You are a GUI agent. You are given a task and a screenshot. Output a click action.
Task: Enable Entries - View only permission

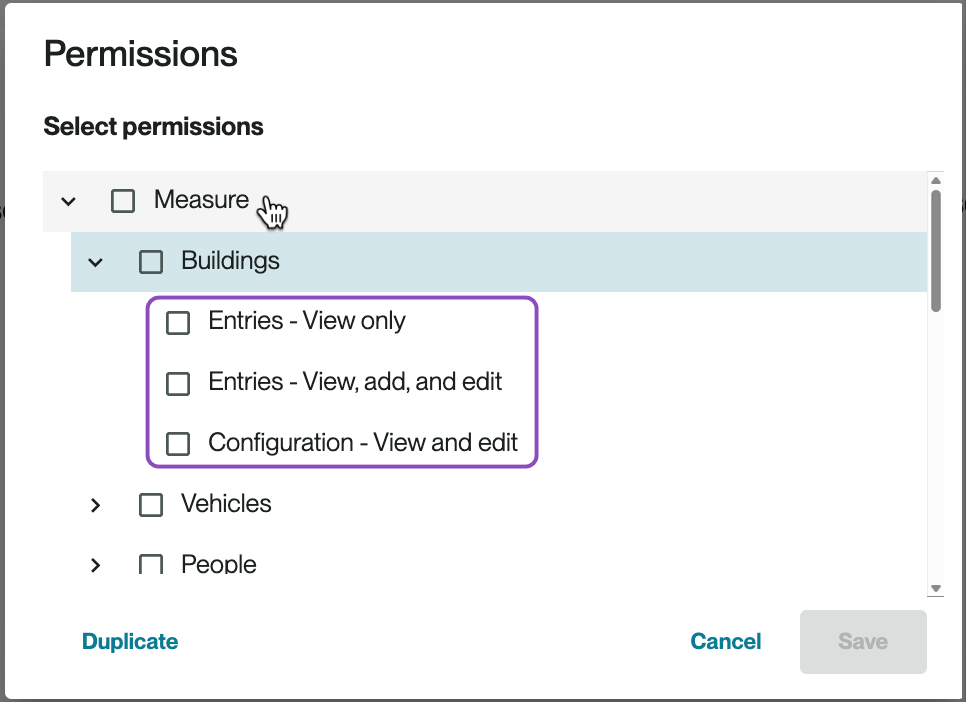click(178, 322)
